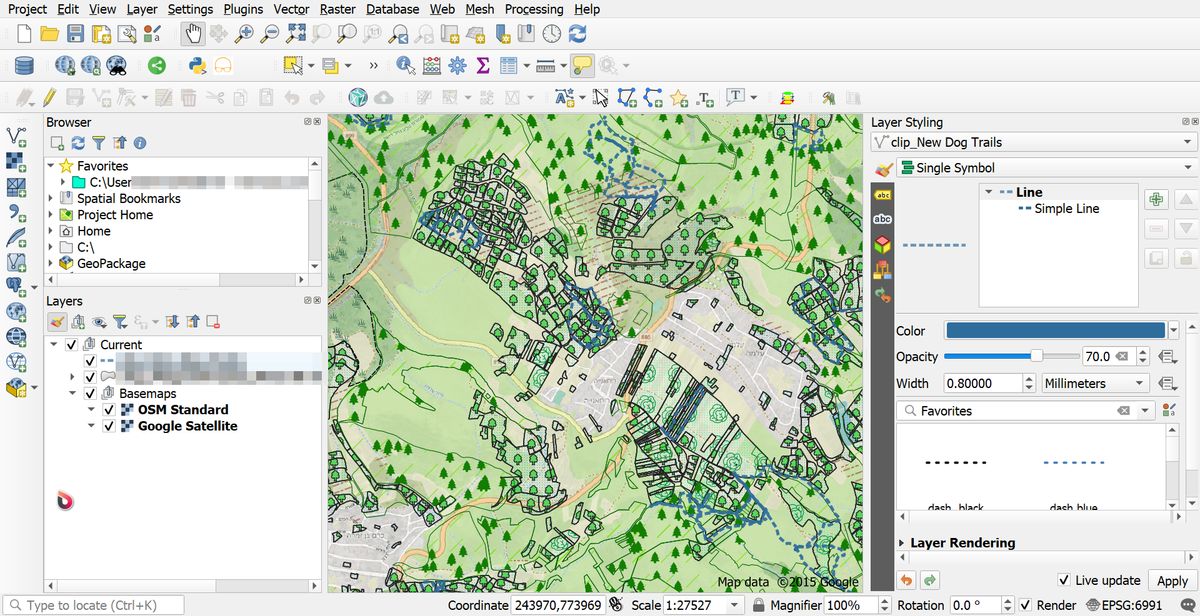Open the Vector menu
The width and height of the screenshot is (1200, 616).
pos(291,9)
